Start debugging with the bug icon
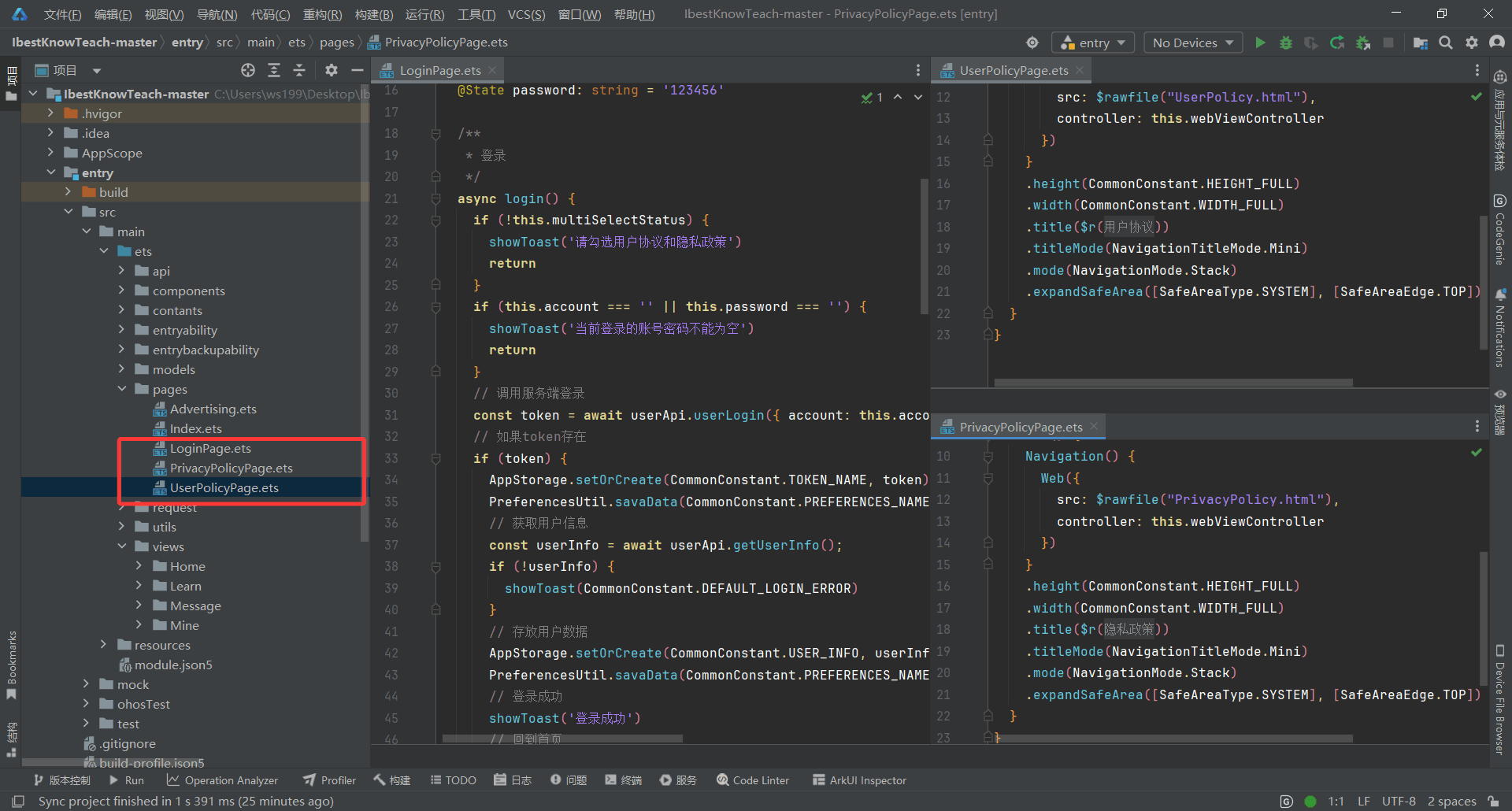The image size is (1512, 811). [x=1286, y=43]
